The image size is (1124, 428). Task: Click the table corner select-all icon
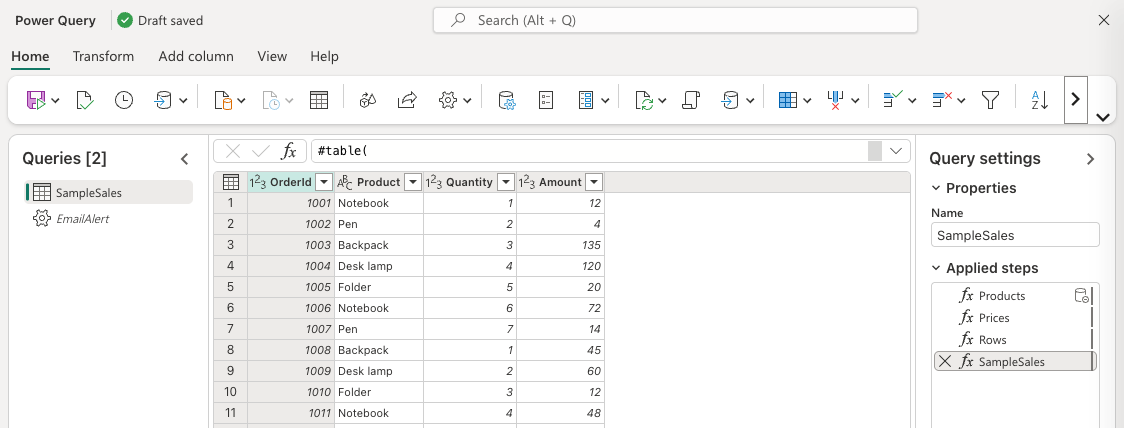[231, 182]
